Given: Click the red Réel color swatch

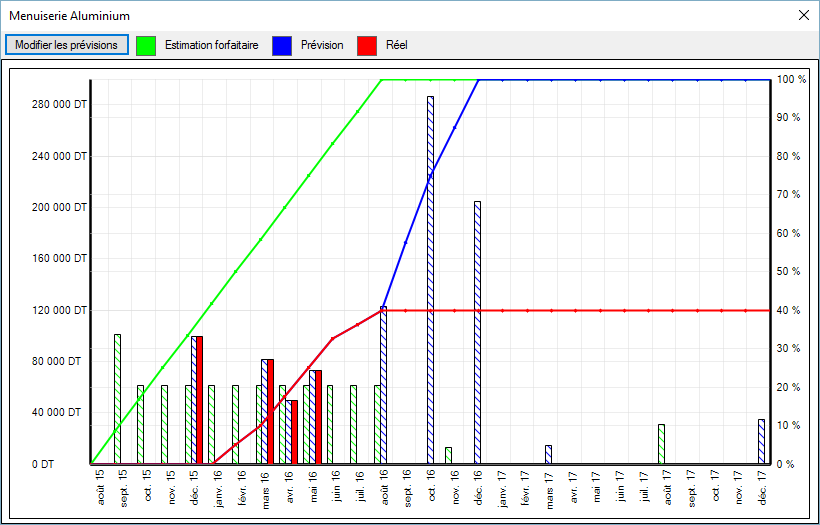Looking at the screenshot, I should pos(367,45).
